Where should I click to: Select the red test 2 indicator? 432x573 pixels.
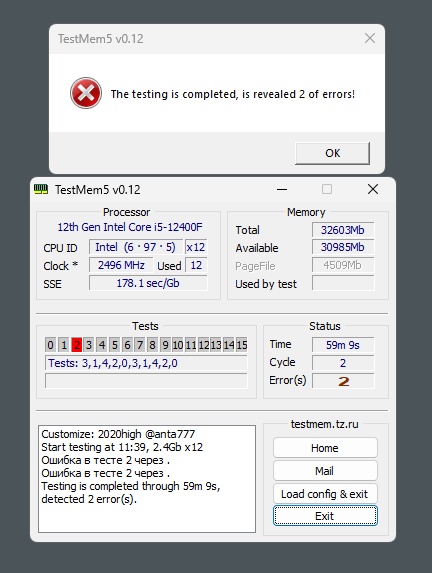[x=76, y=345]
